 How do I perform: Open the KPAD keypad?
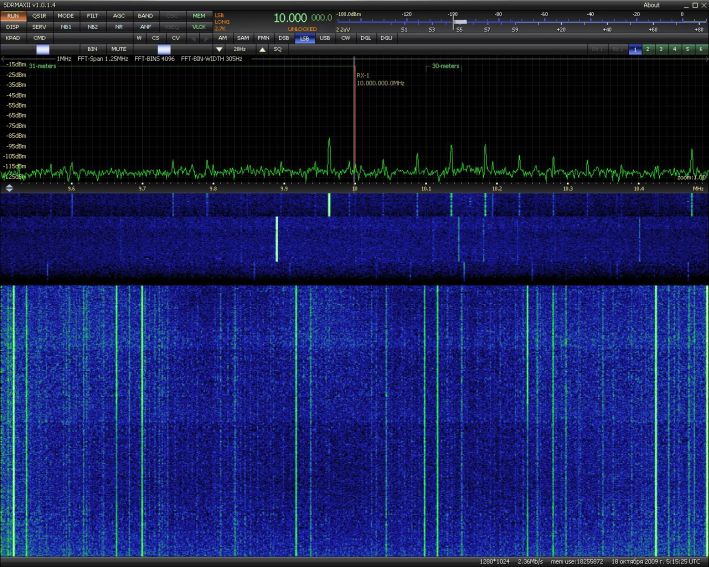tap(13, 38)
